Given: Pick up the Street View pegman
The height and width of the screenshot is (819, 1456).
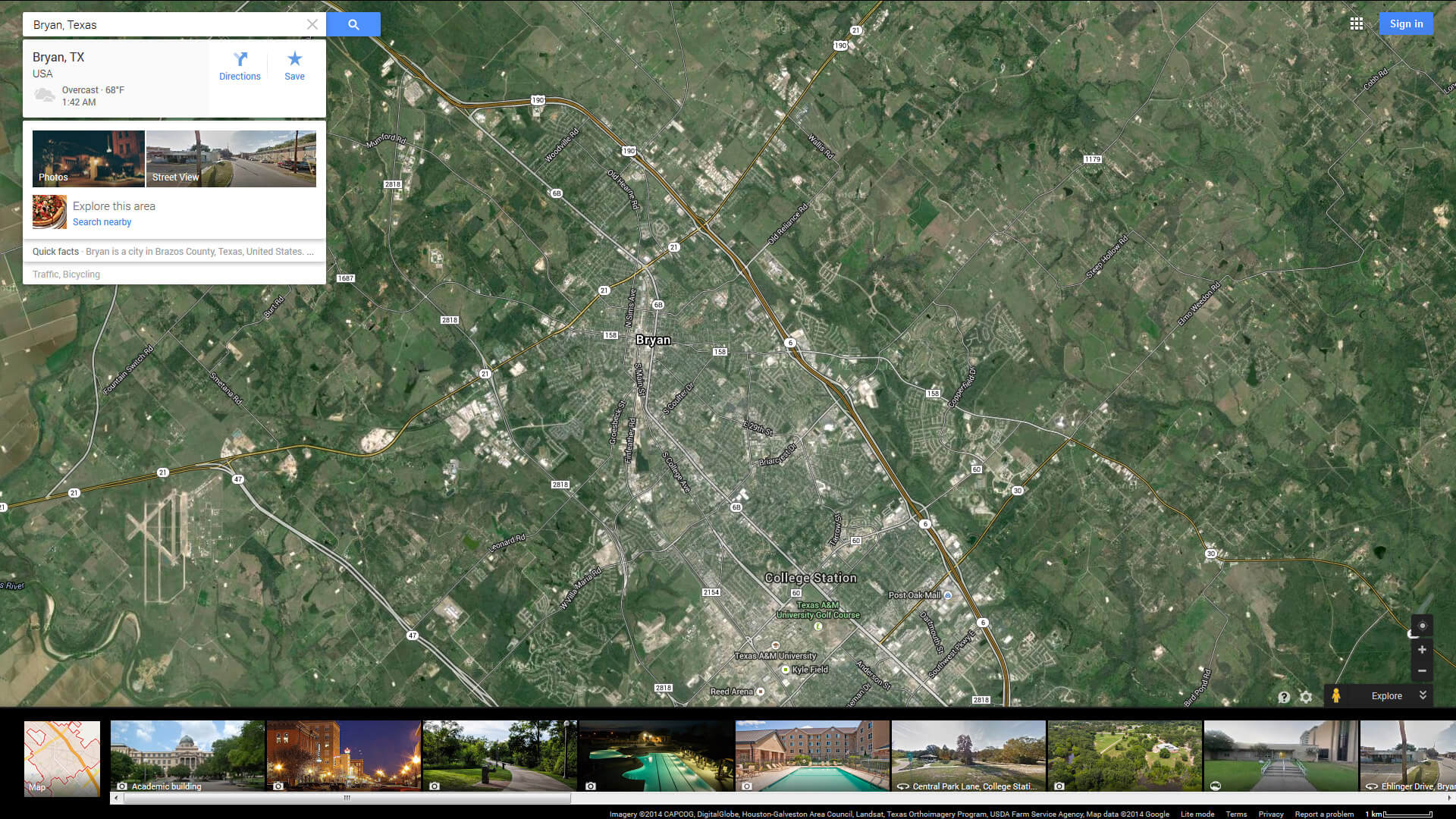Looking at the screenshot, I should 1336,695.
